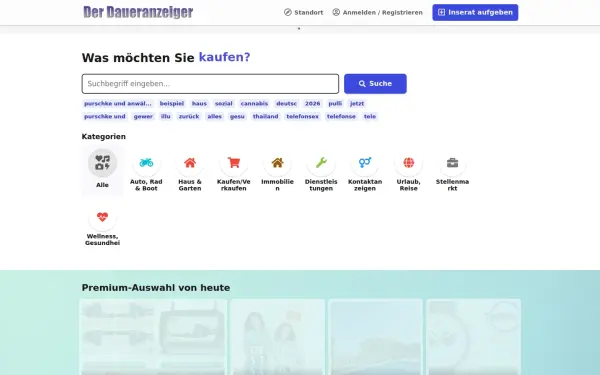Screen dimensions: 600x375
Task: Click the user profile icon by Anmelden
Action: (x=336, y=12)
